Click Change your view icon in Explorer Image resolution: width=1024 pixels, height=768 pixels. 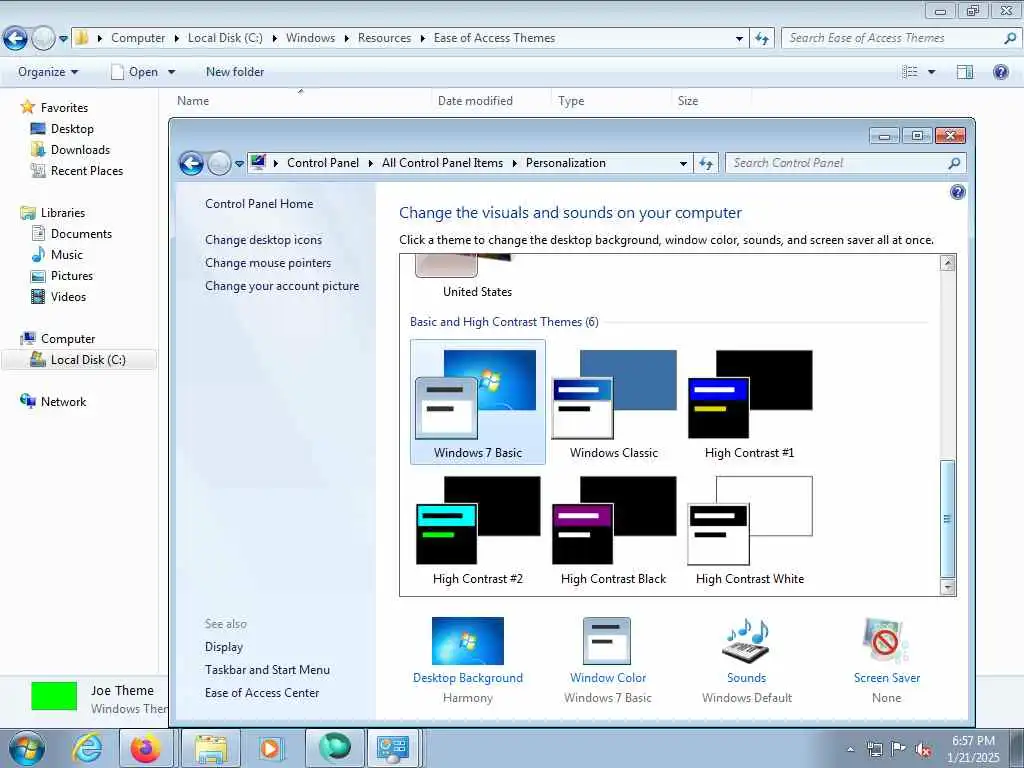[910, 72]
